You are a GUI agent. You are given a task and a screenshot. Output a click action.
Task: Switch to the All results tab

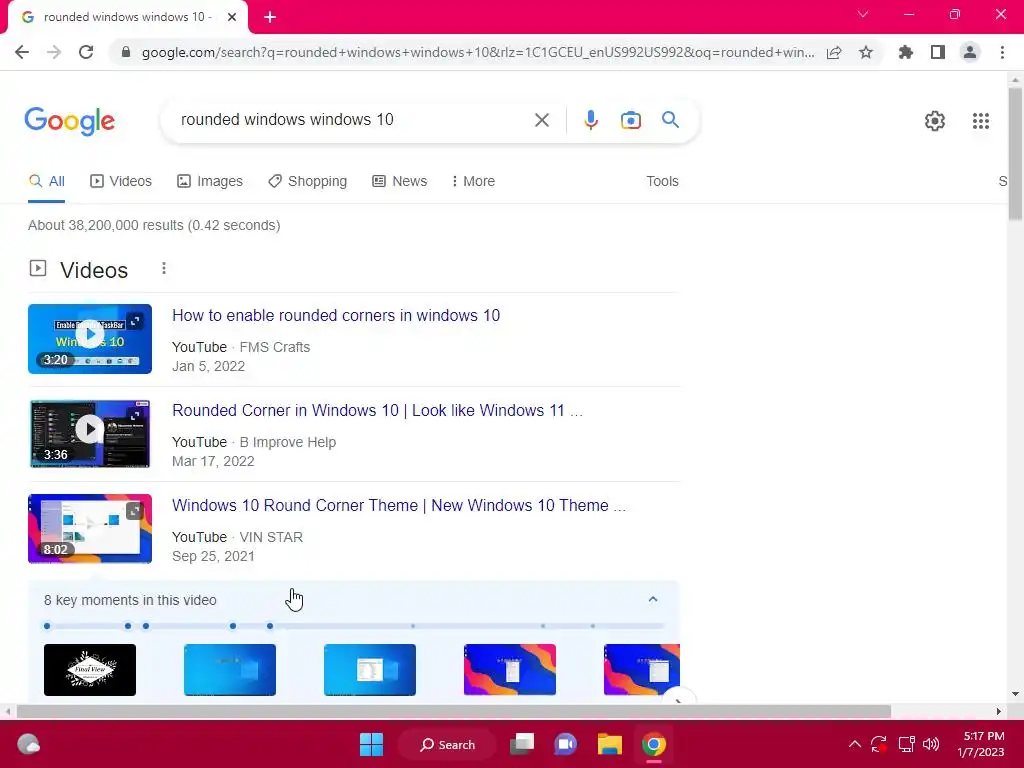[46, 182]
